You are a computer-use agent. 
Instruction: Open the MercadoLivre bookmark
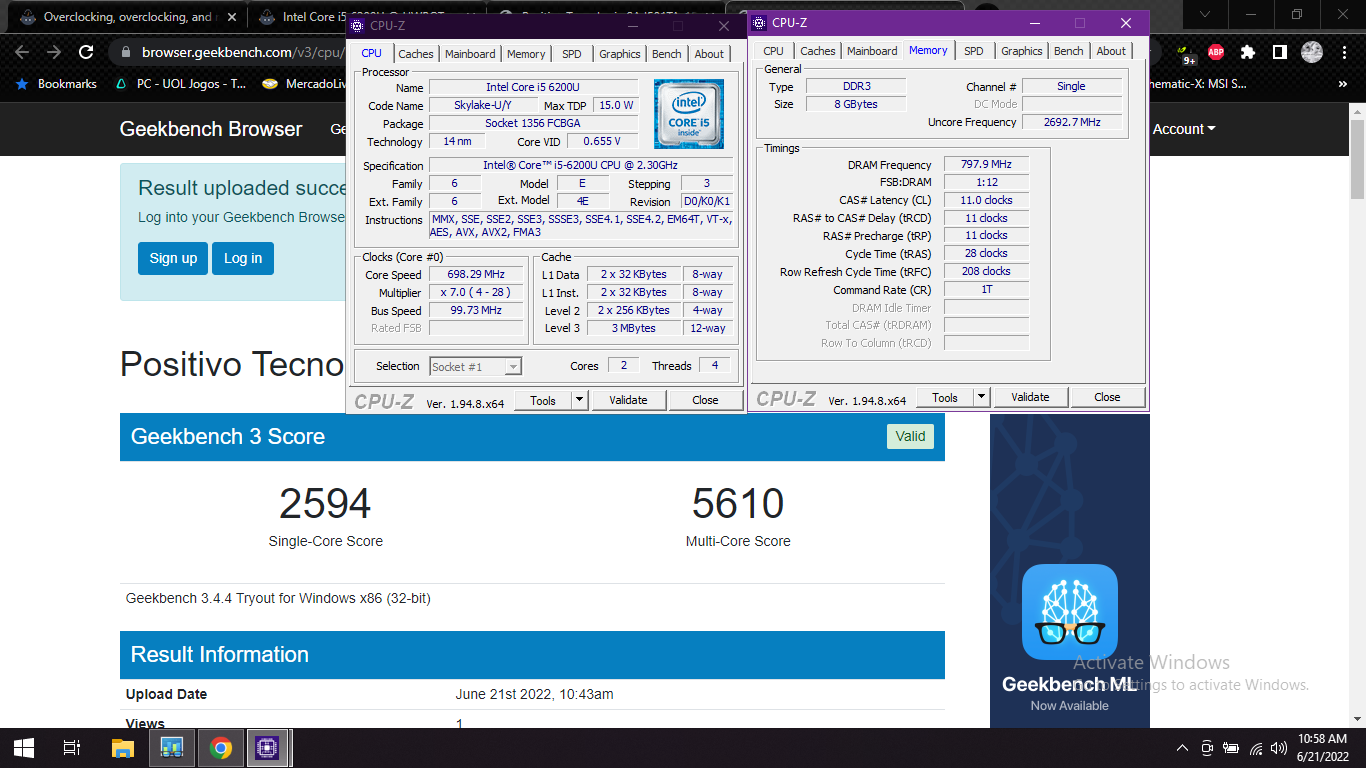304,84
